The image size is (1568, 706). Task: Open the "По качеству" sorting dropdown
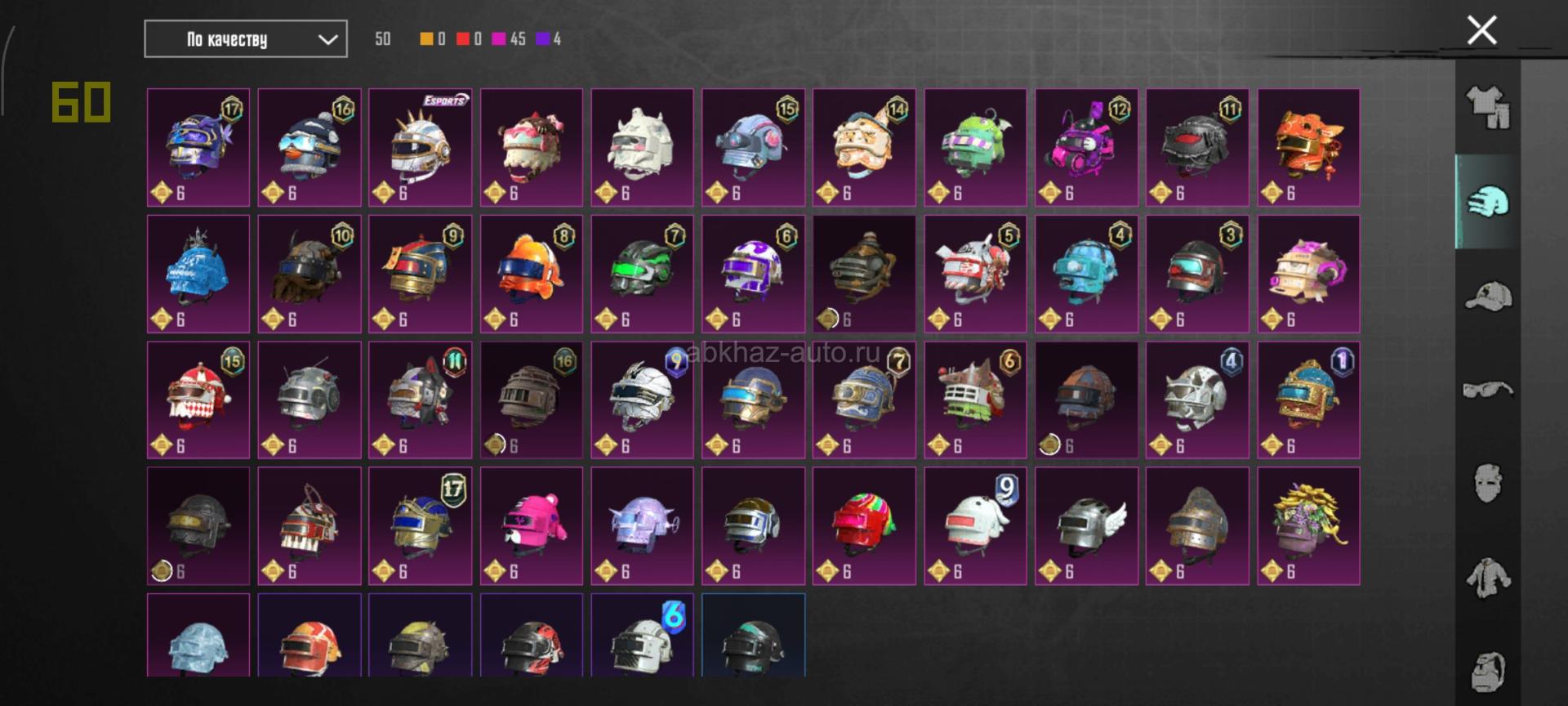pos(246,39)
